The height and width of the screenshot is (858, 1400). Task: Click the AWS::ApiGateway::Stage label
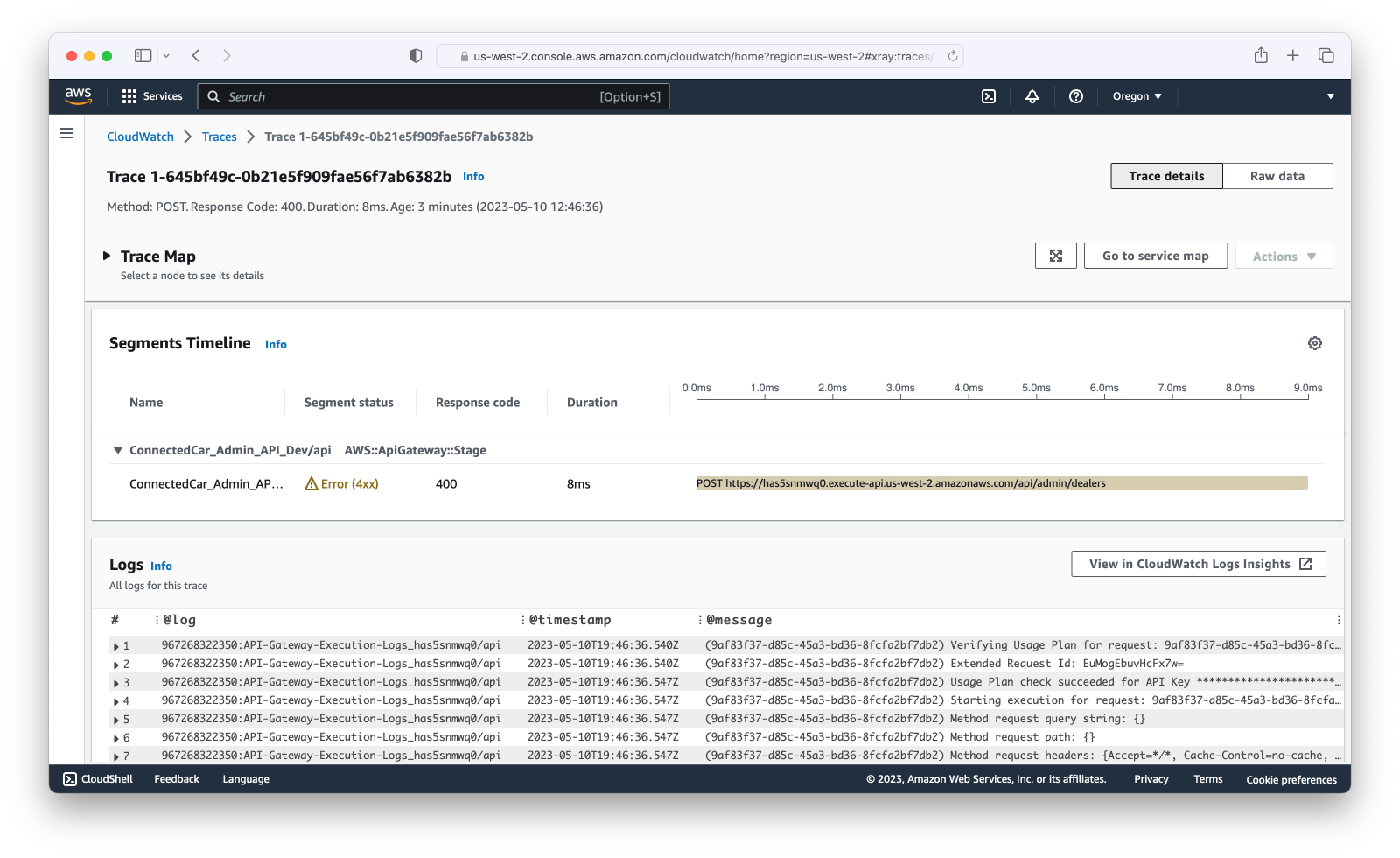tap(416, 450)
